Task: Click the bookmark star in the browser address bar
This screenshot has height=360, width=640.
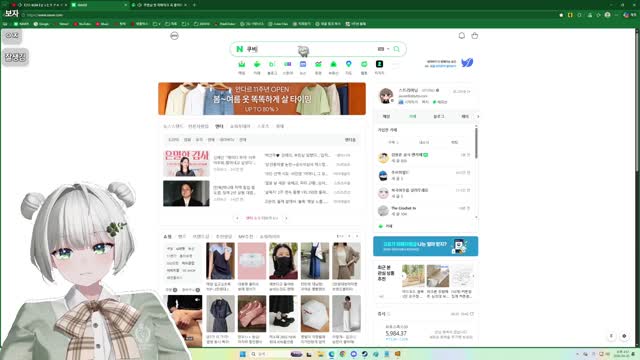Action: [561, 15]
